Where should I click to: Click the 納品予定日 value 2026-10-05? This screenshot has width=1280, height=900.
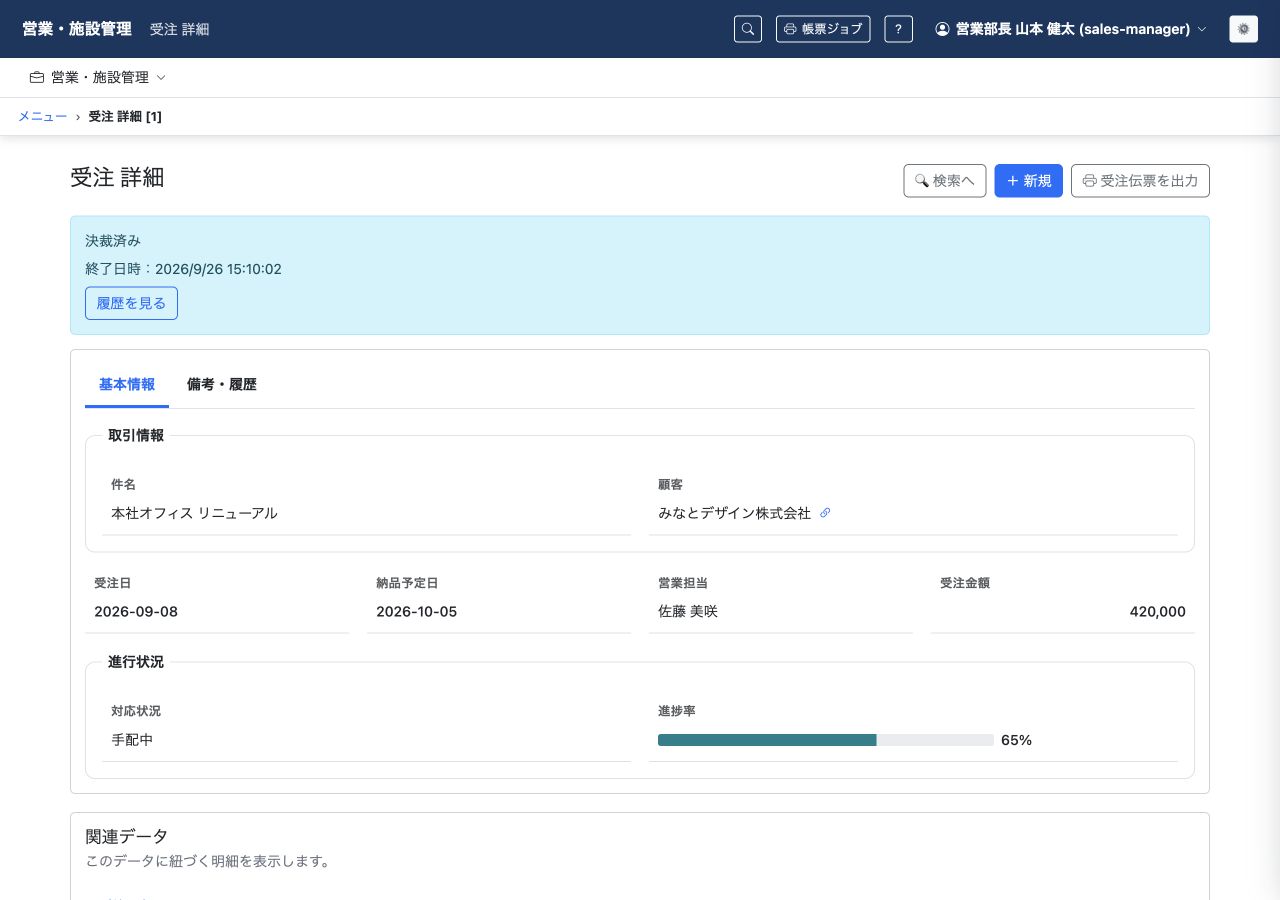pos(417,611)
